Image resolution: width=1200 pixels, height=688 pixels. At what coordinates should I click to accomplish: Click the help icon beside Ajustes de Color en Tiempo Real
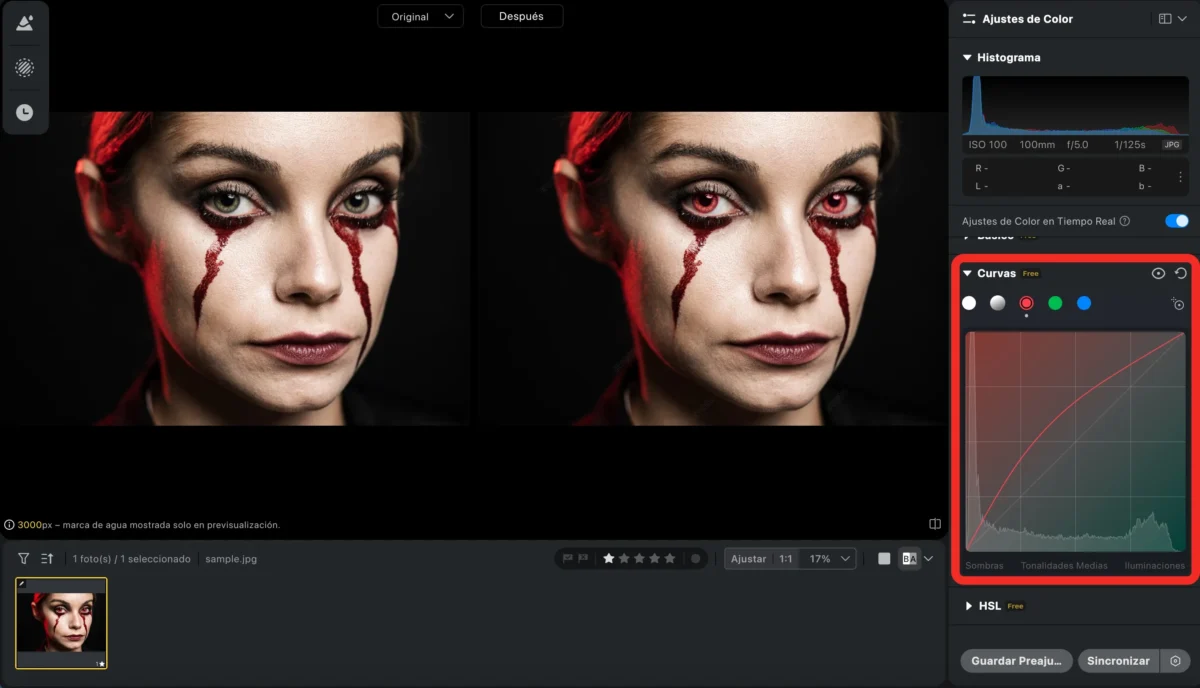point(1125,221)
